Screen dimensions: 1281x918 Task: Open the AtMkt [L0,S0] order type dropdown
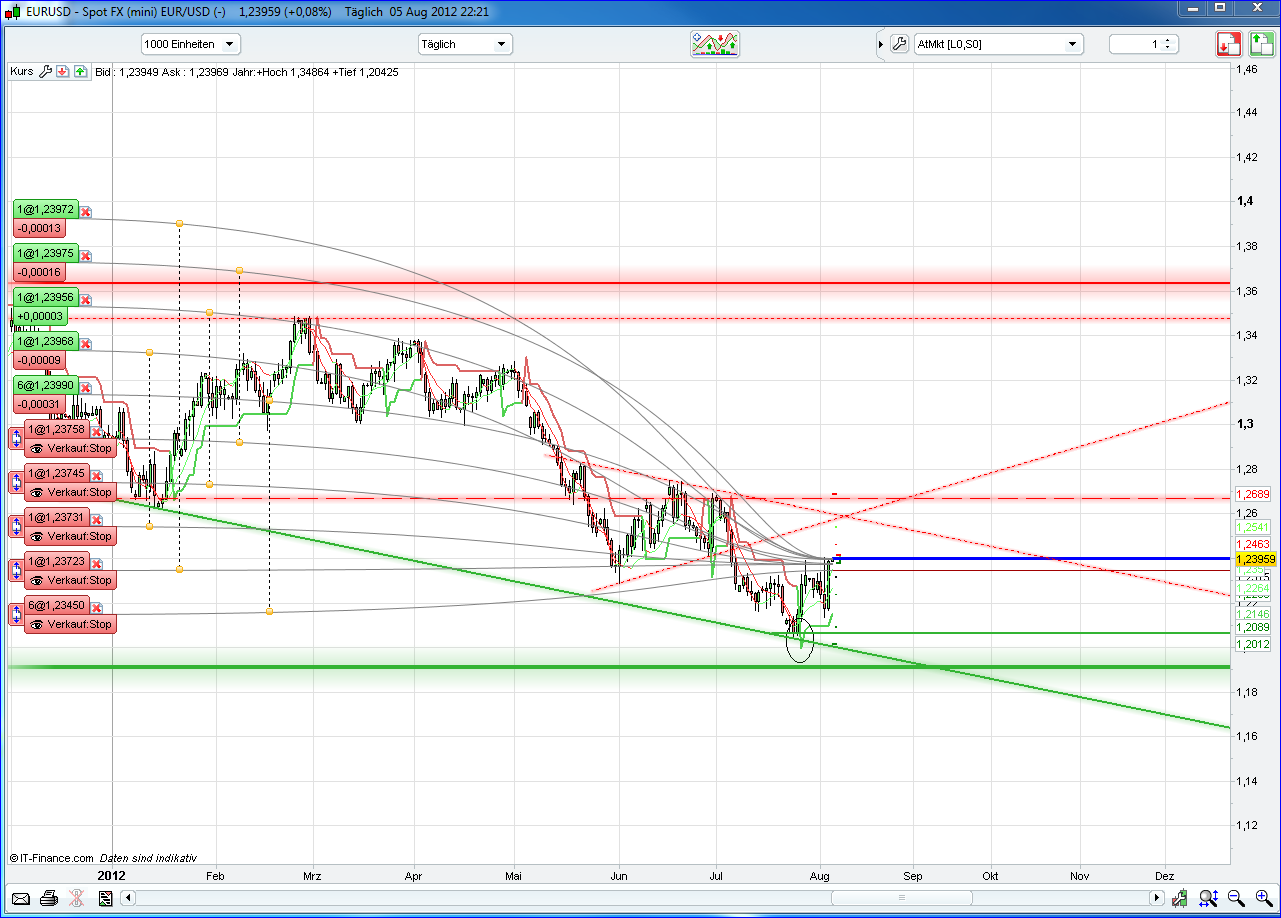(x=998, y=44)
